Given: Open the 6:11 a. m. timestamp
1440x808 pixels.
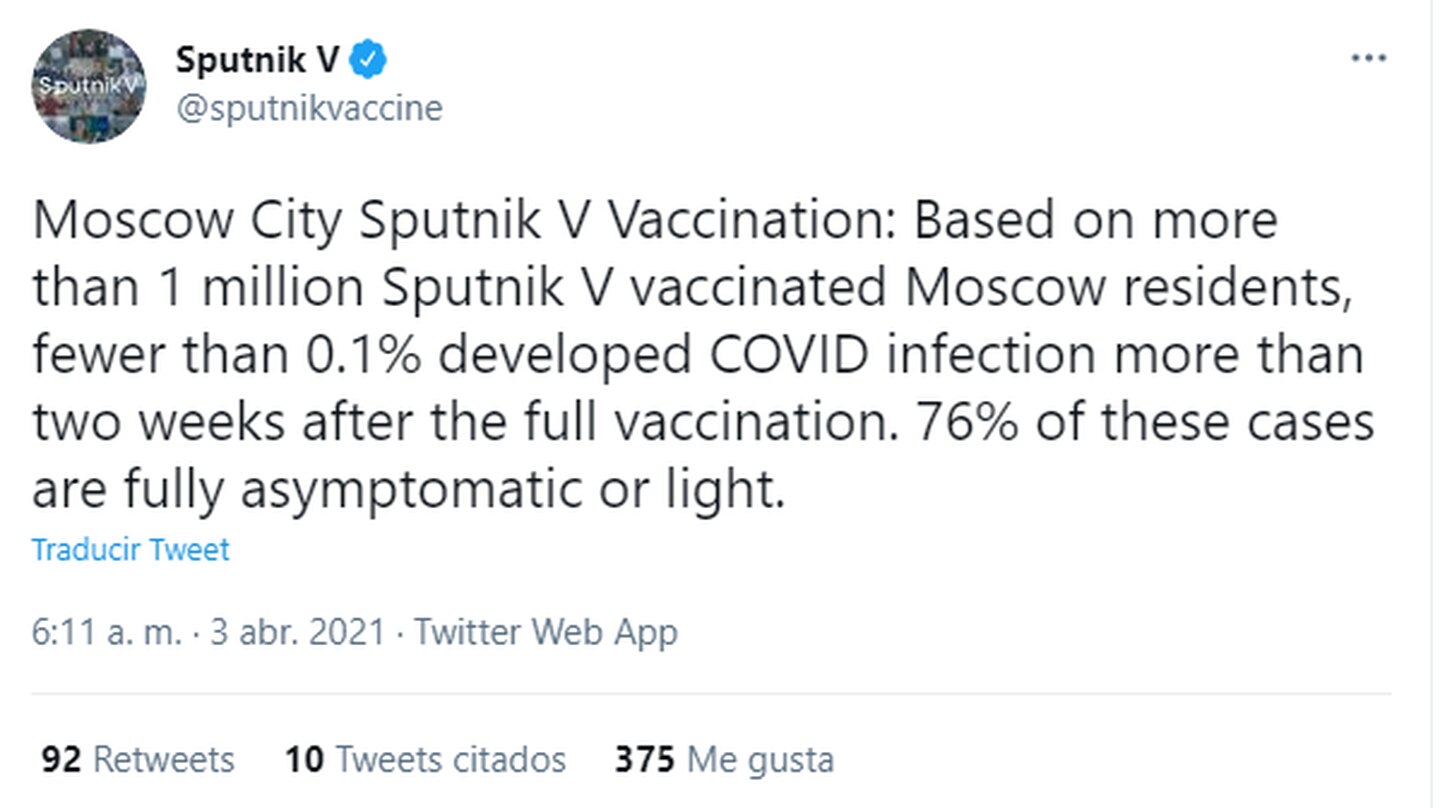Looking at the screenshot, I should tap(107, 632).
